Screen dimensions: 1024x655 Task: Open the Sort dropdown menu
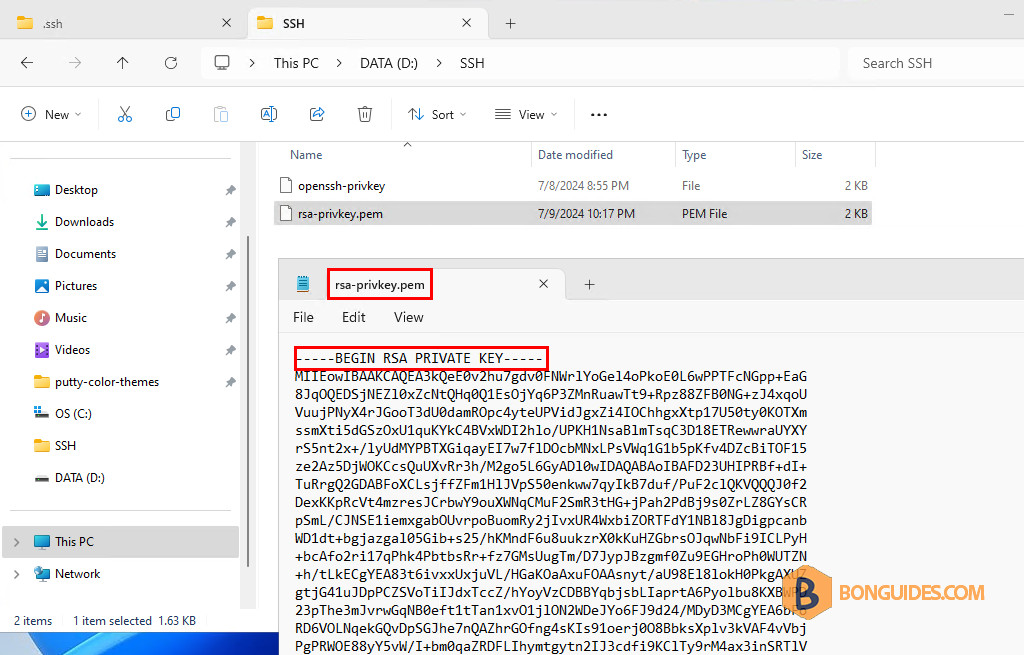438,114
